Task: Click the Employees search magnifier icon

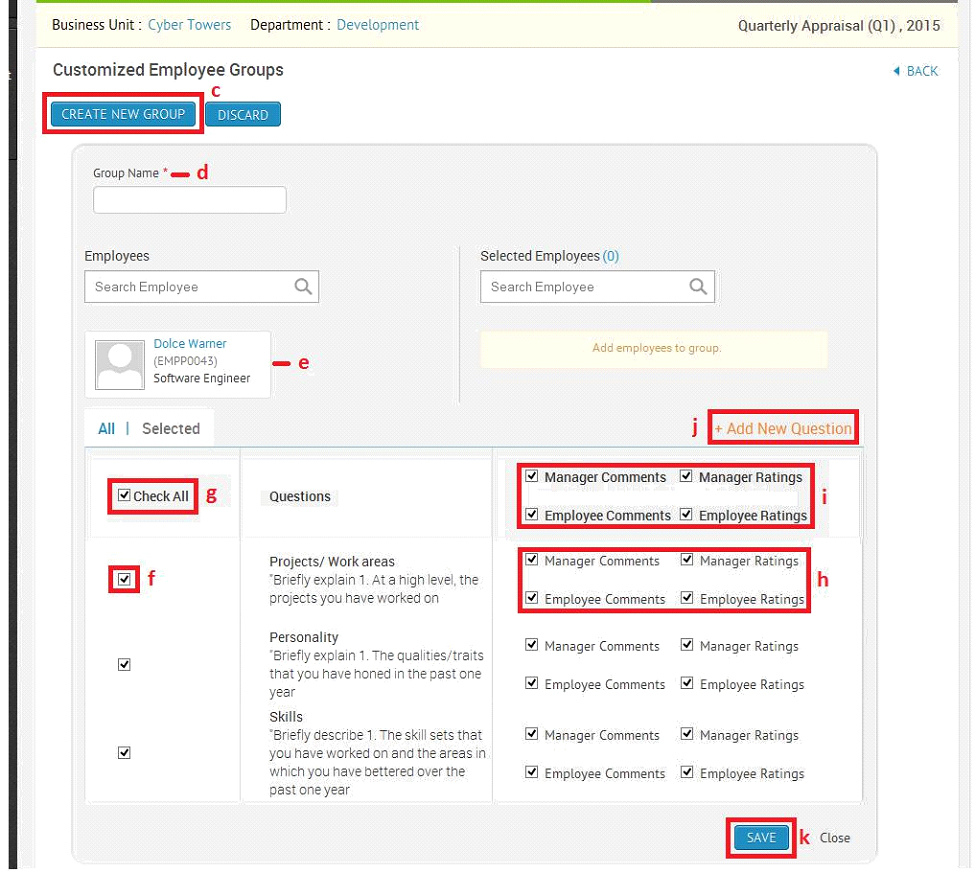Action: (x=303, y=286)
